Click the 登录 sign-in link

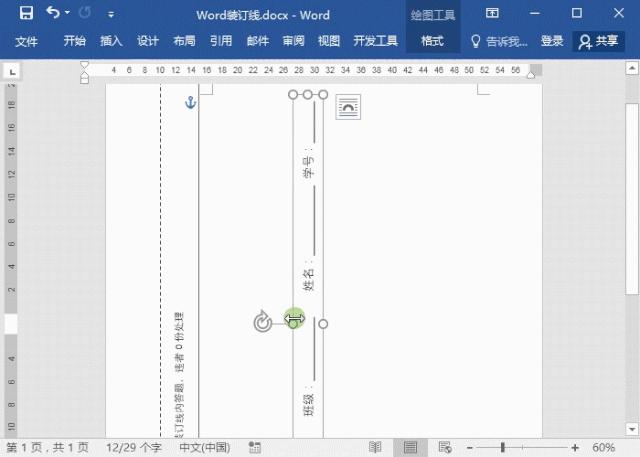552,41
